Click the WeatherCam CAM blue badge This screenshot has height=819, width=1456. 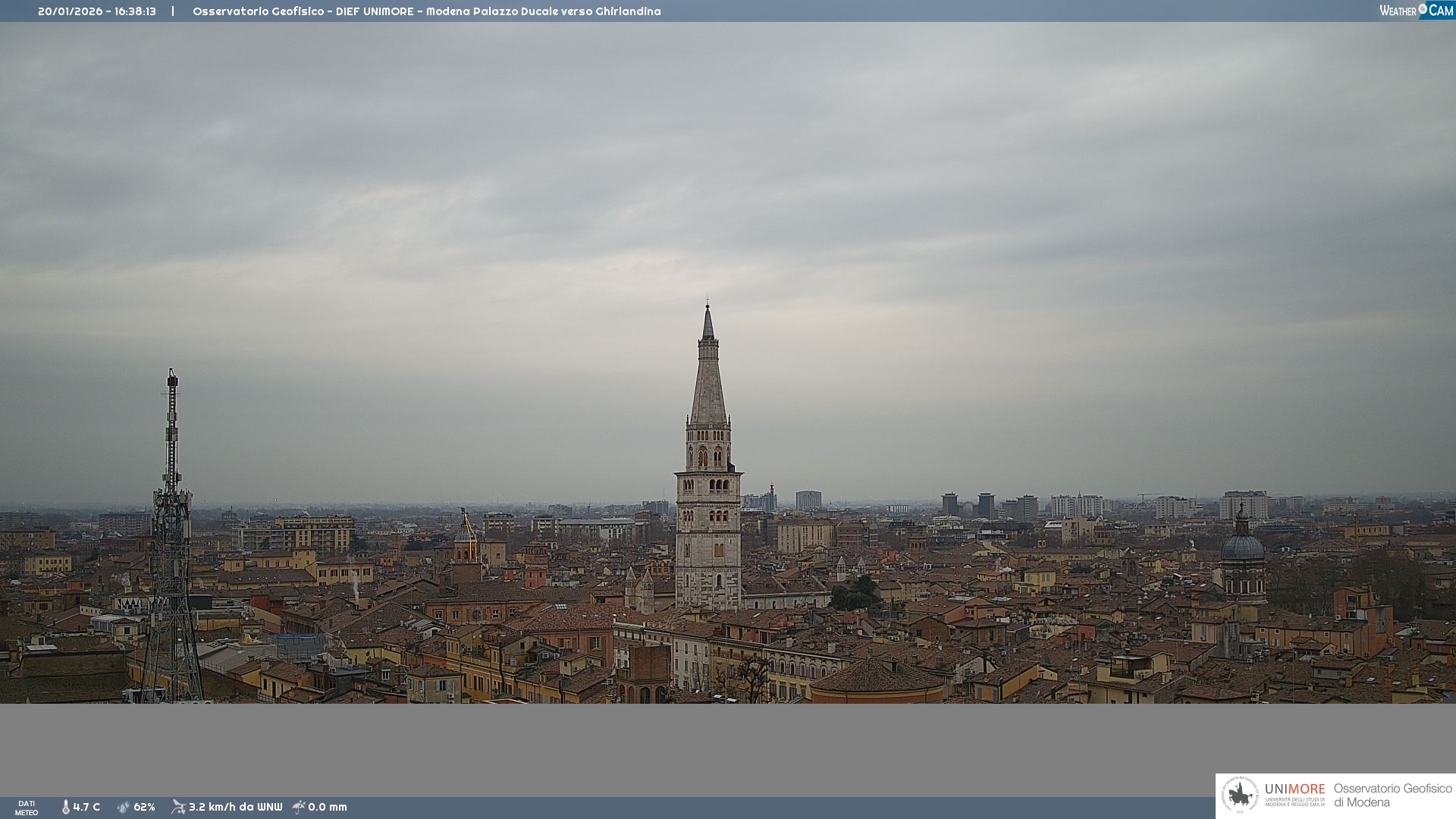click(x=1441, y=11)
